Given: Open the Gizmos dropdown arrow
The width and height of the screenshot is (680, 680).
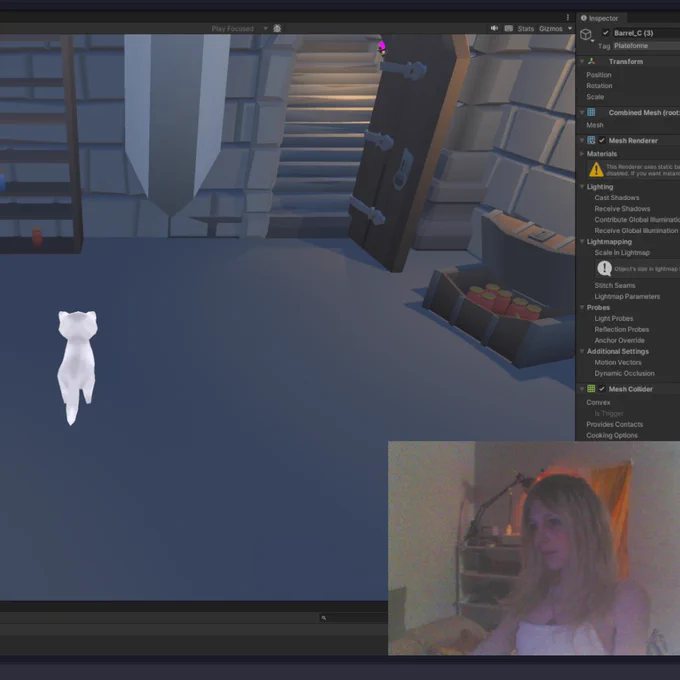Looking at the screenshot, I should pyautogui.click(x=570, y=29).
